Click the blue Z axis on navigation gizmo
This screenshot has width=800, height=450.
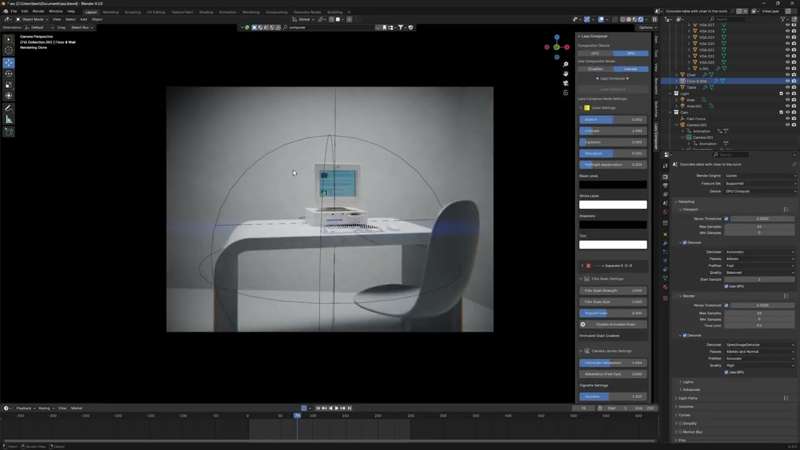557,37
